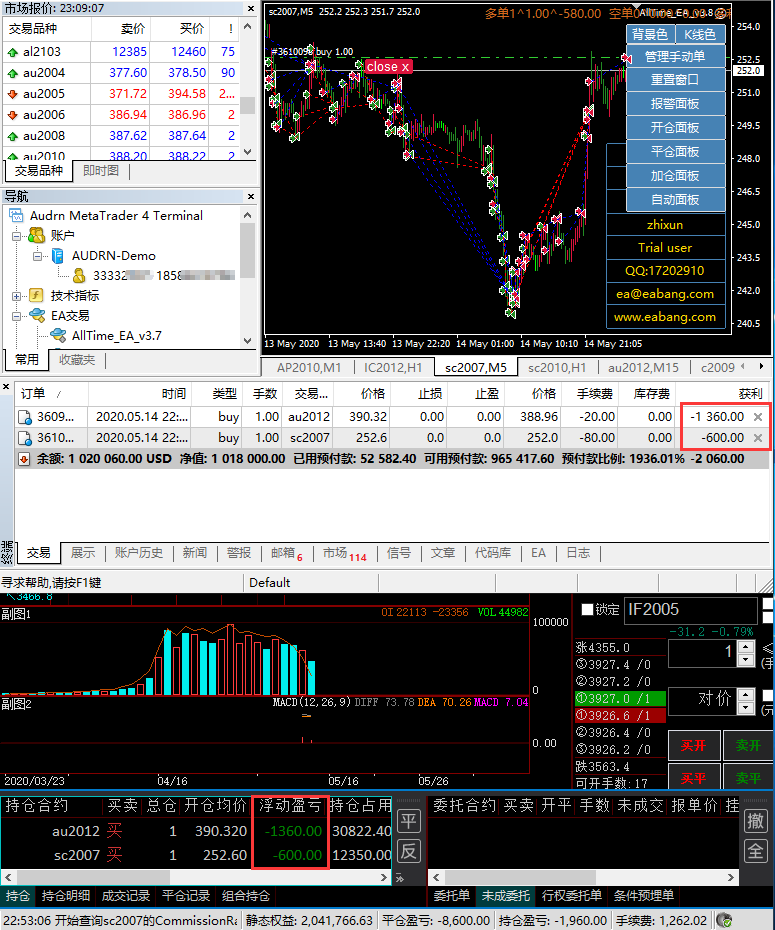The height and width of the screenshot is (930, 775).
Task: Click the 平仓面板 button on chart panel
Action: click(675, 152)
